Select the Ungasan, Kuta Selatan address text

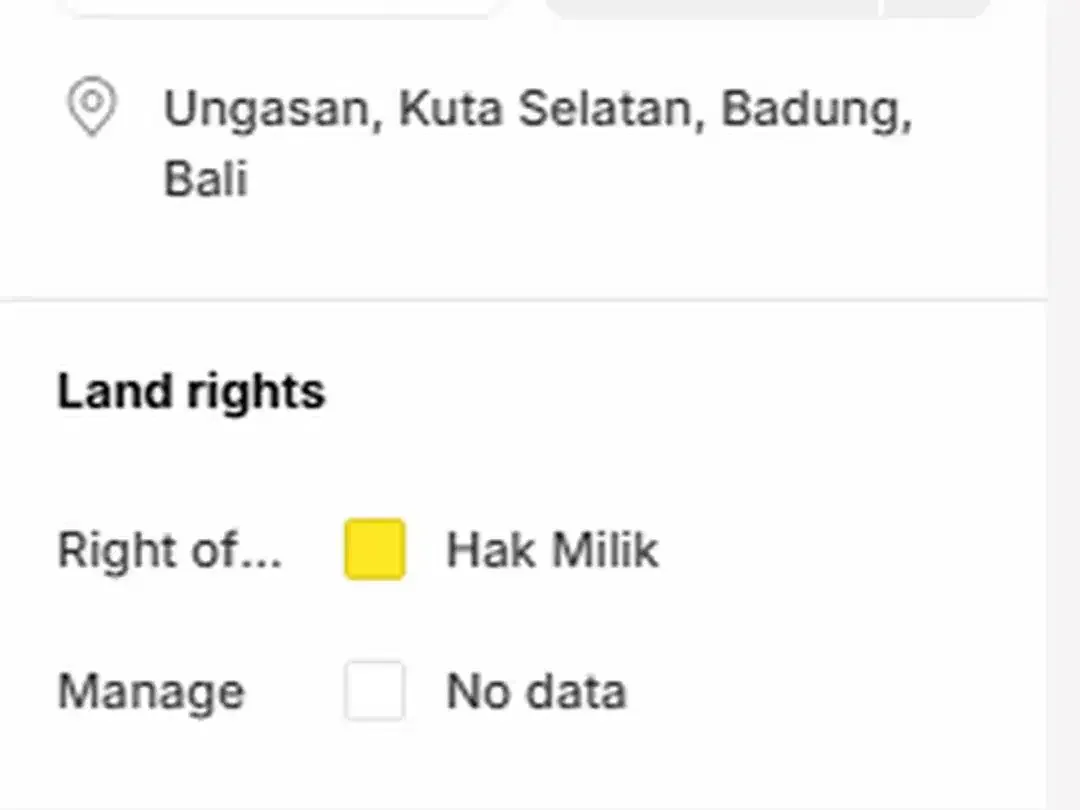pyautogui.click(x=537, y=143)
